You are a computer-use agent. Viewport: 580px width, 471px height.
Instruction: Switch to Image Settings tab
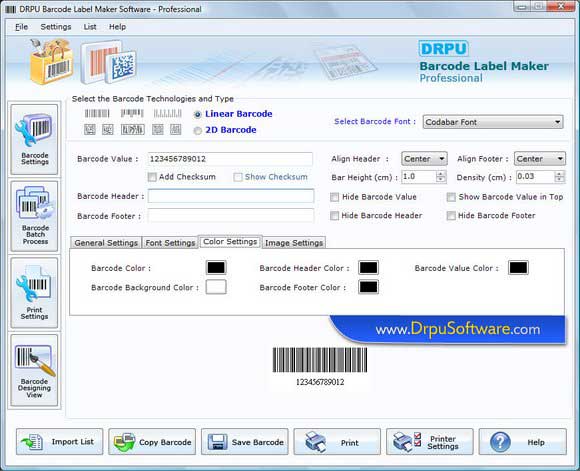point(294,243)
